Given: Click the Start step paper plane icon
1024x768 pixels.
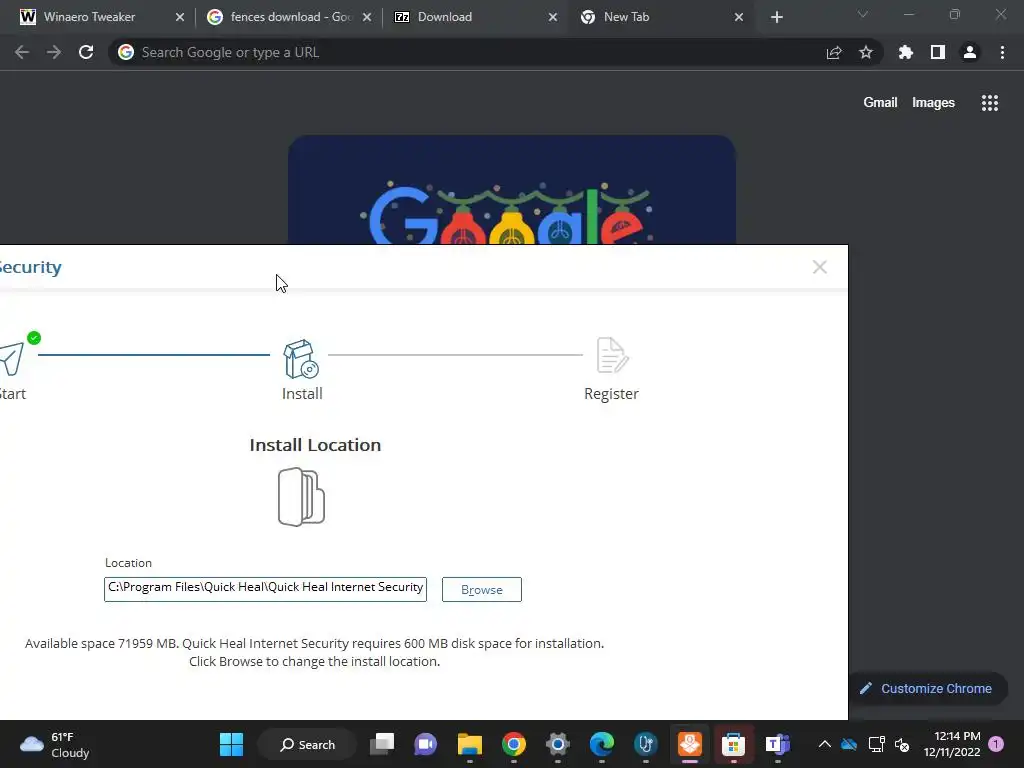Looking at the screenshot, I should point(11,359).
